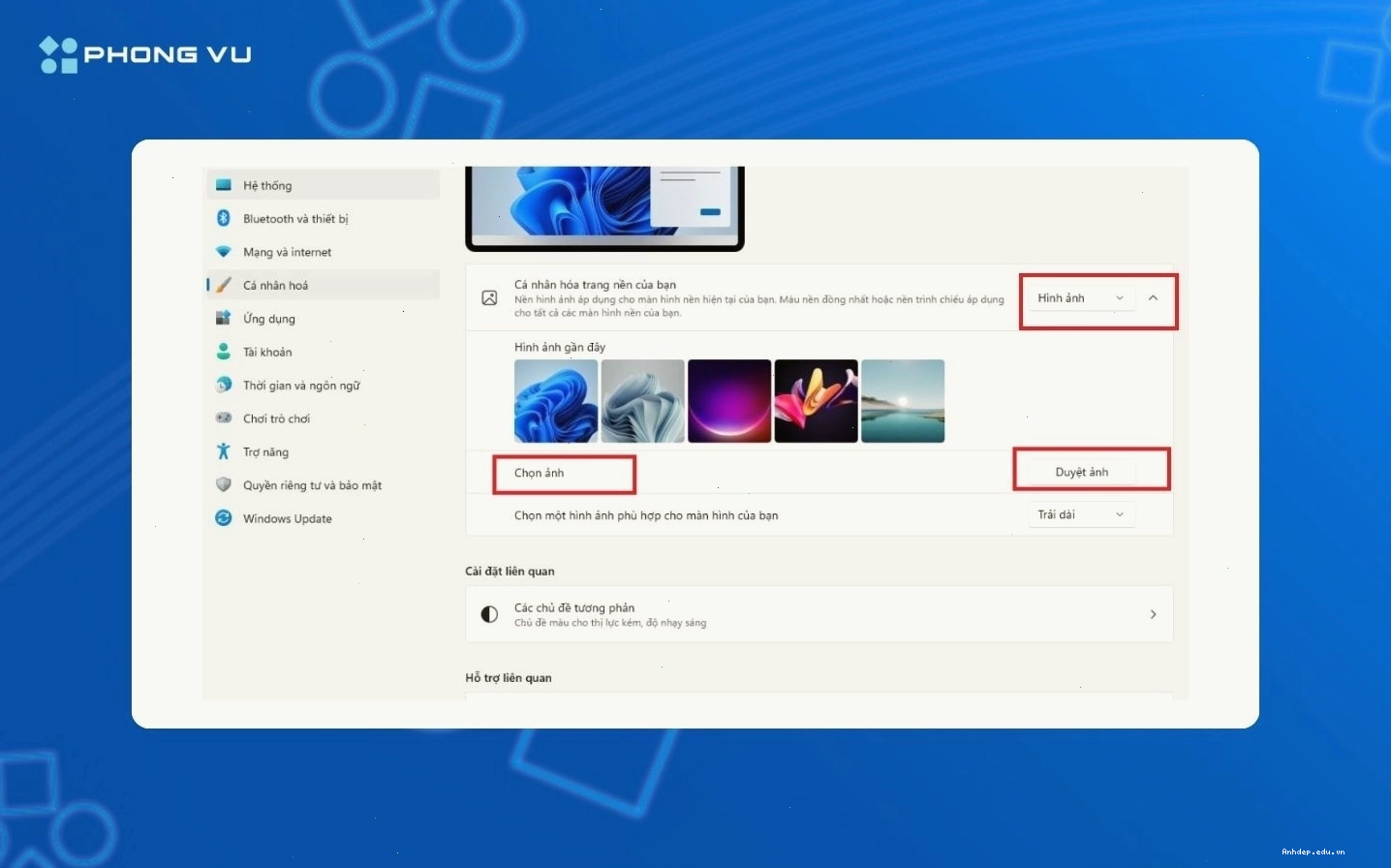Viewport: 1391px width, 868px height.
Task: Click the Windows Update sync icon
Action: 224,518
